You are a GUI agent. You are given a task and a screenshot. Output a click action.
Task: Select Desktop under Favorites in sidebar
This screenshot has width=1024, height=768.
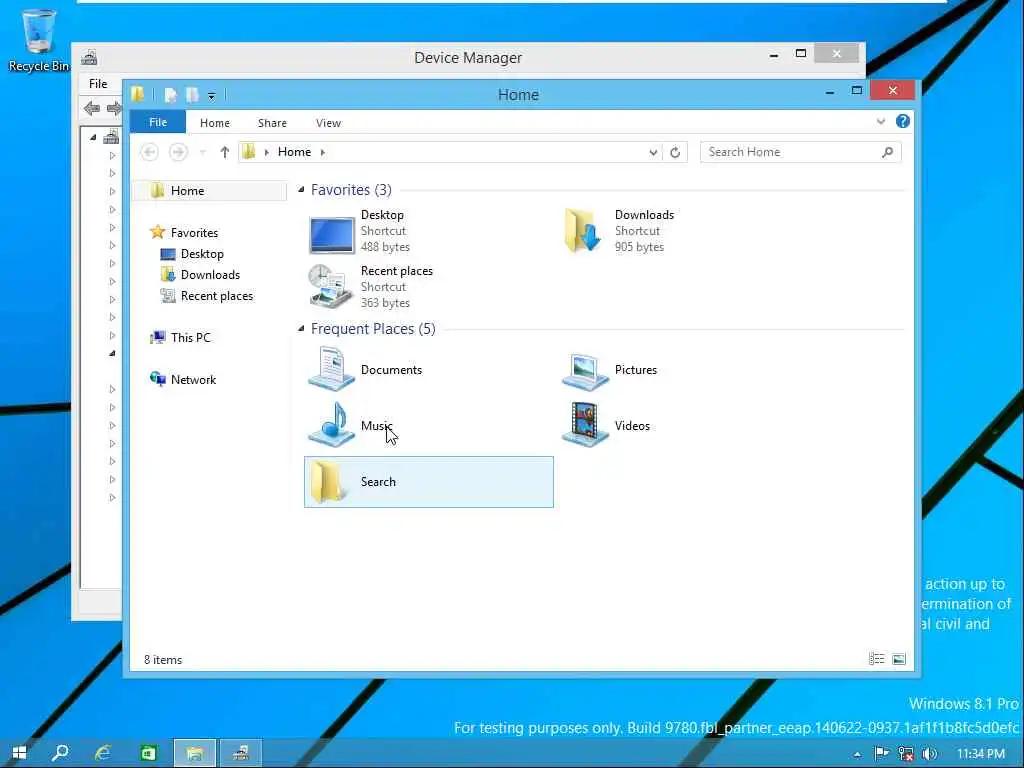[x=202, y=254]
